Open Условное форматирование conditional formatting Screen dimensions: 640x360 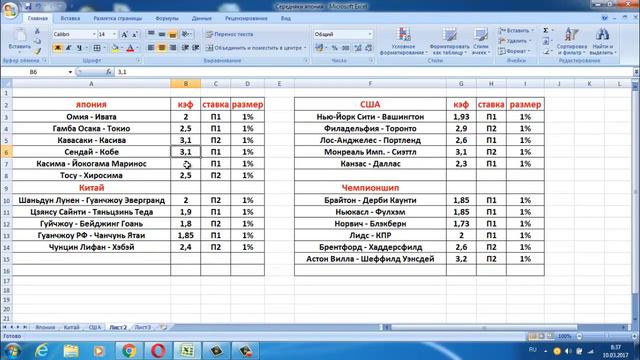pyautogui.click(x=404, y=41)
